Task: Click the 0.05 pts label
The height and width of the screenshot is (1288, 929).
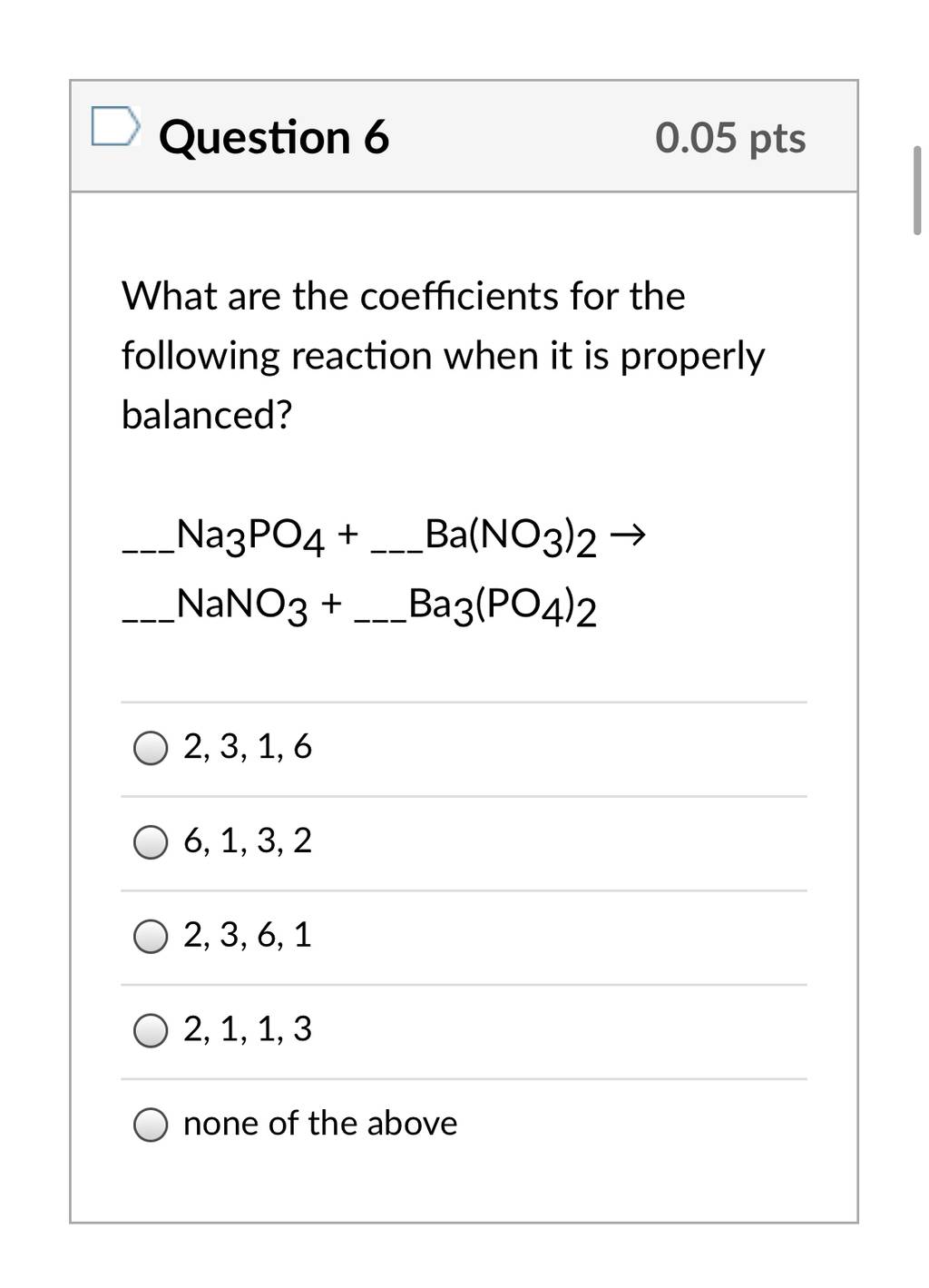Action: [730, 138]
